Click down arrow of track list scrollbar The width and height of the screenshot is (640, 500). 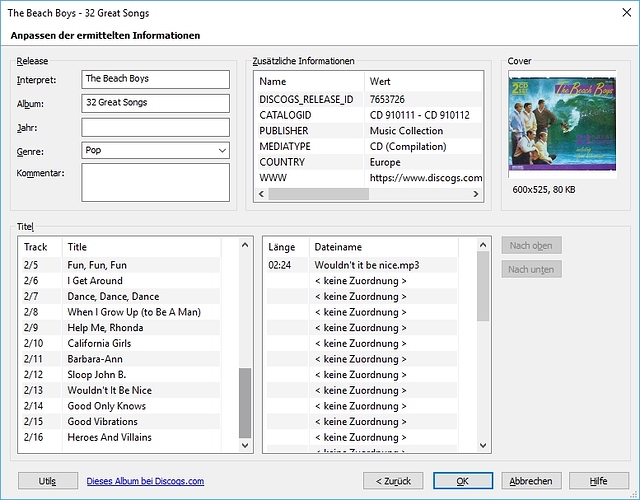click(x=245, y=445)
